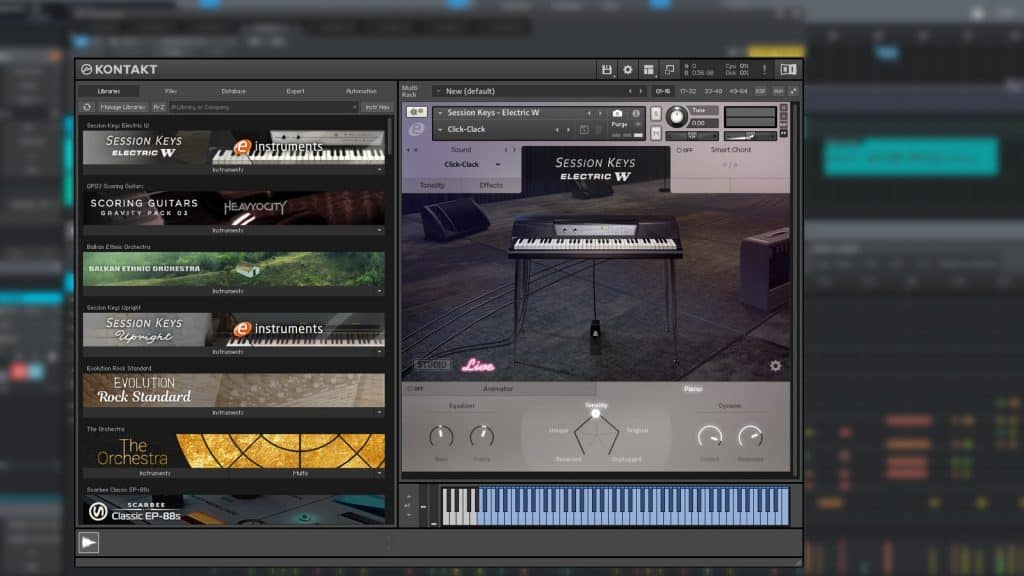This screenshot has width=1024, height=576.
Task: Select previous instrument arrow beside Session Keys title
Action: click(x=589, y=113)
